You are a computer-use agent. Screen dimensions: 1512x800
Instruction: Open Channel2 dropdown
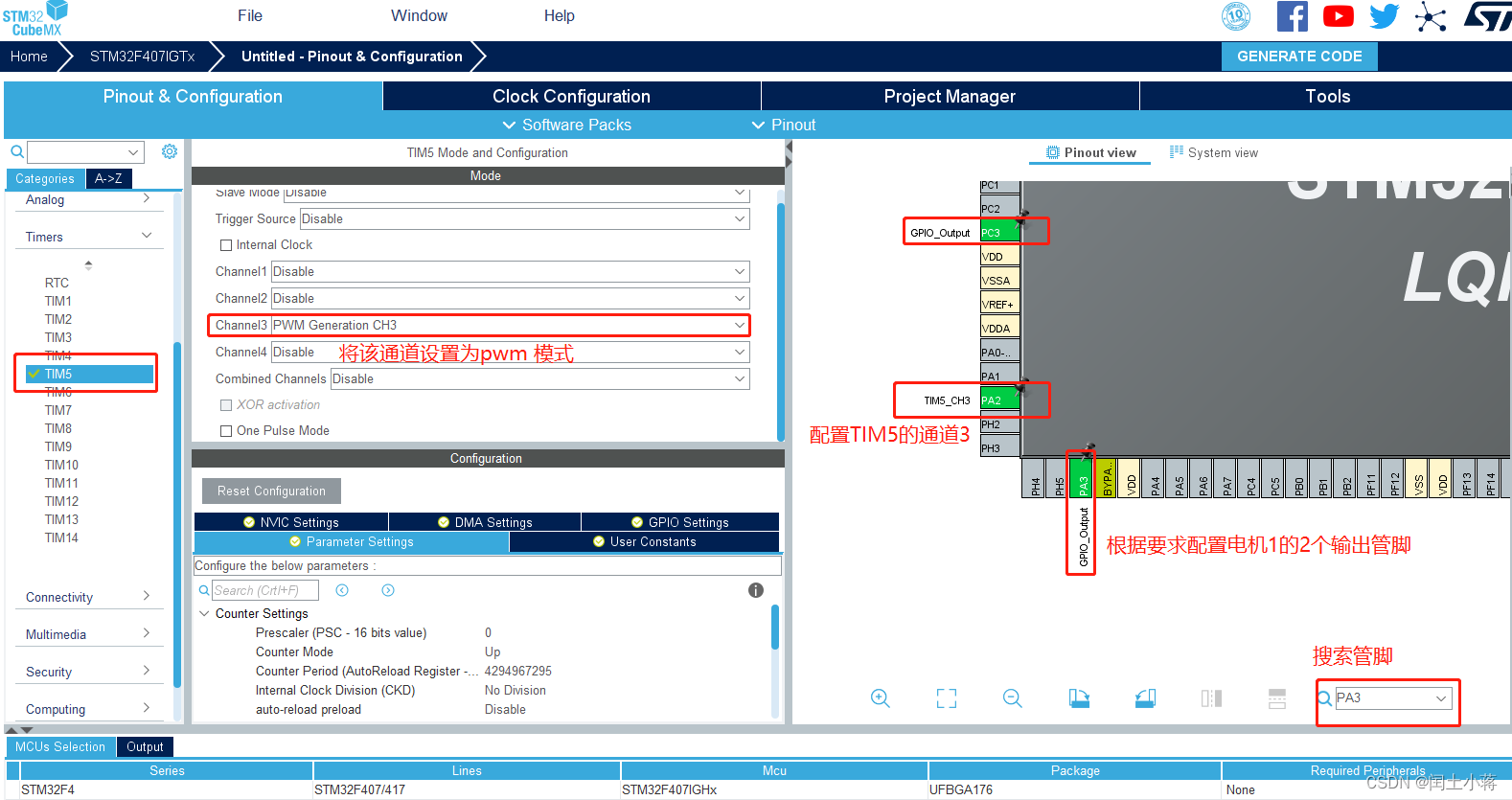(x=511, y=299)
